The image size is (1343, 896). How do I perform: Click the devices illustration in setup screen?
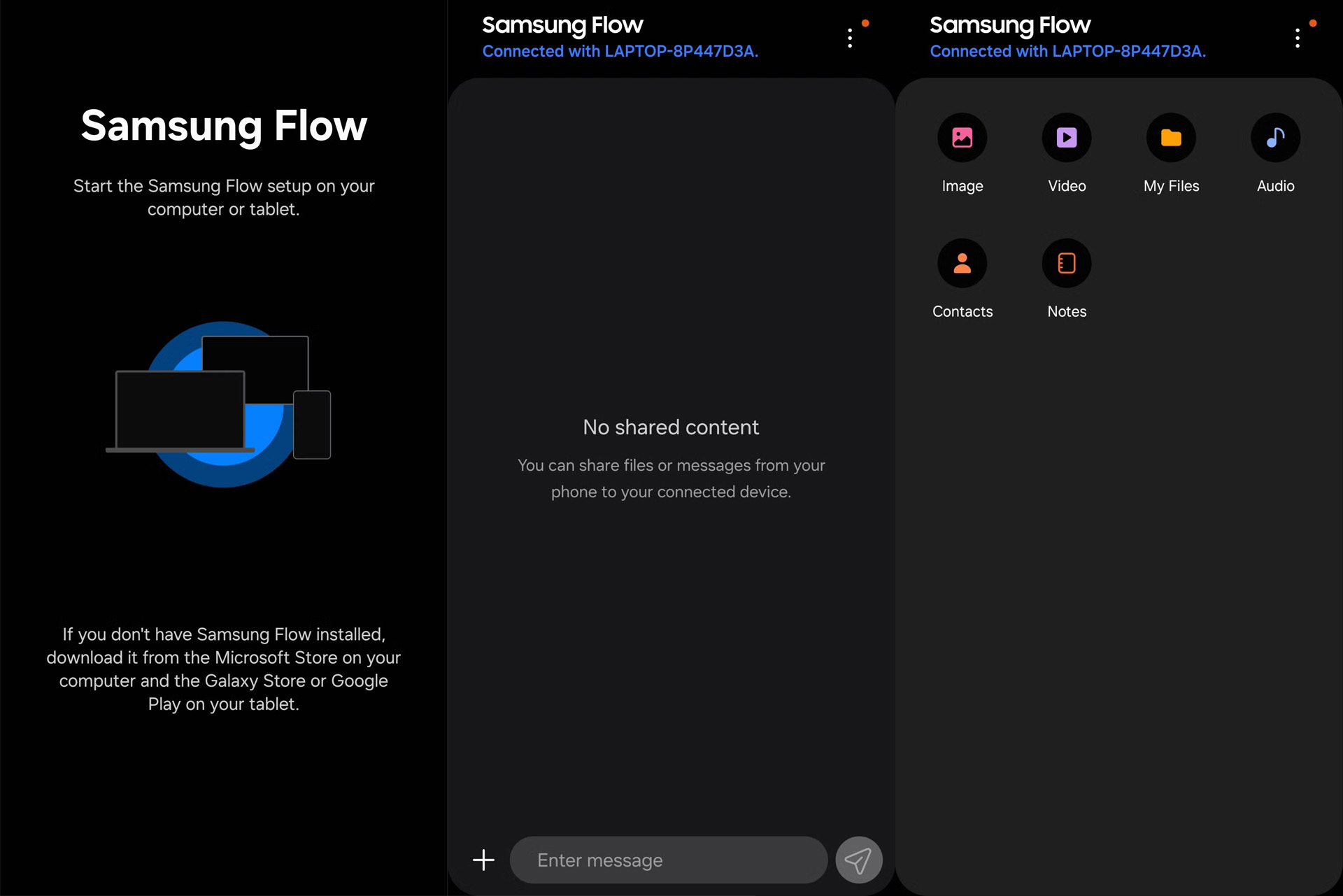click(x=219, y=404)
